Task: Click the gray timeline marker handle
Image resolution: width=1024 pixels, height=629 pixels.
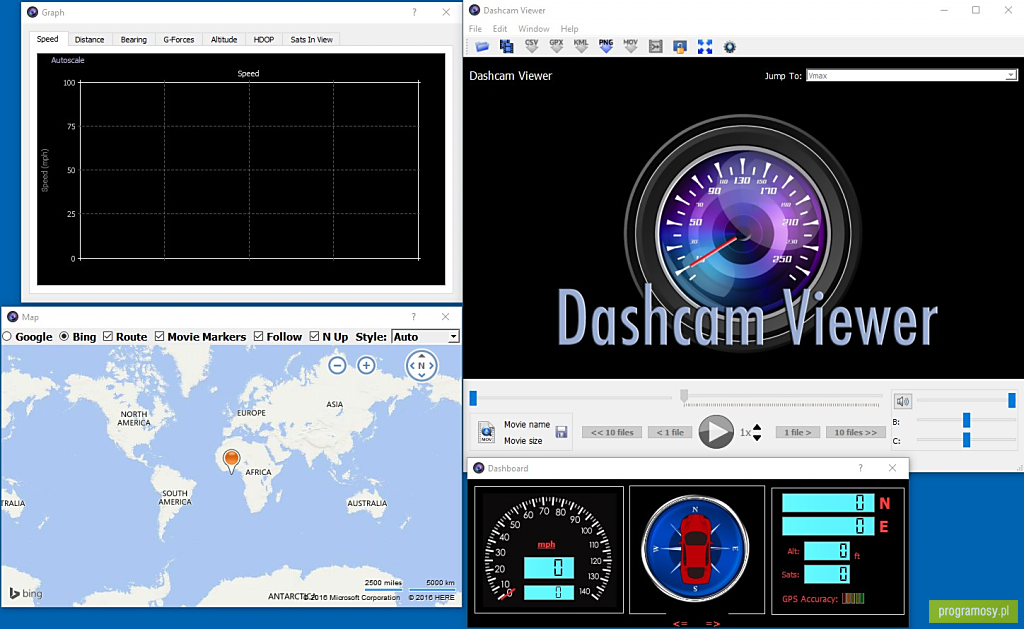Action: click(x=684, y=396)
